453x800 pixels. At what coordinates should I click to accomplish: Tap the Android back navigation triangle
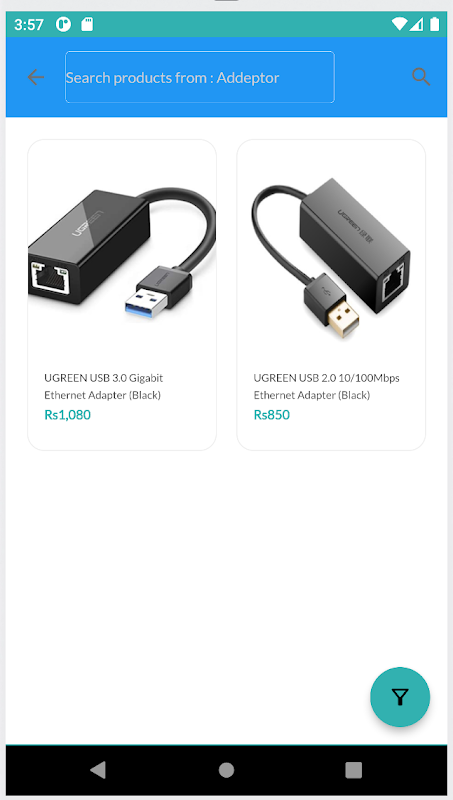[98, 770]
